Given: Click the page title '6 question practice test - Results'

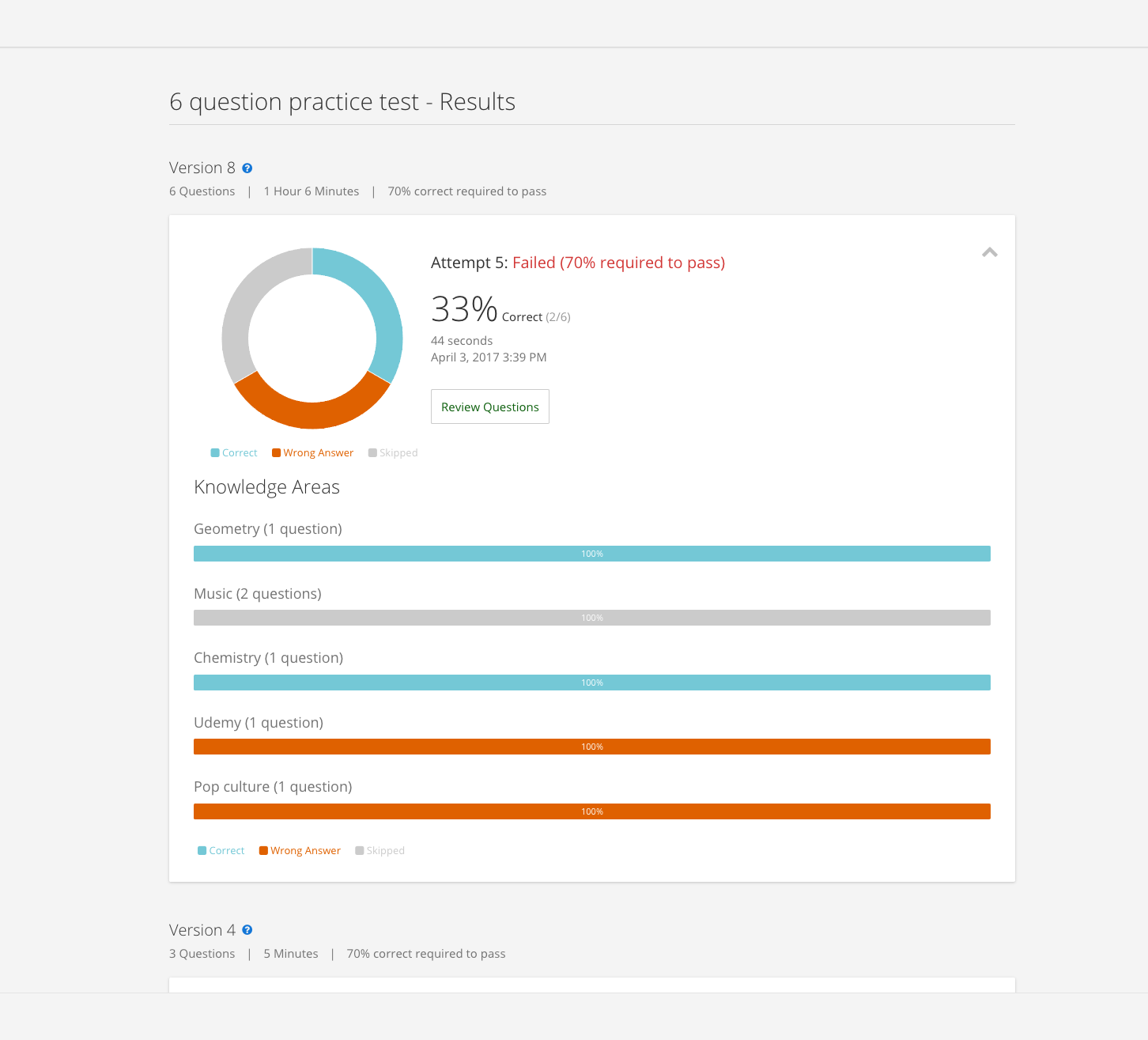Looking at the screenshot, I should 342,102.
